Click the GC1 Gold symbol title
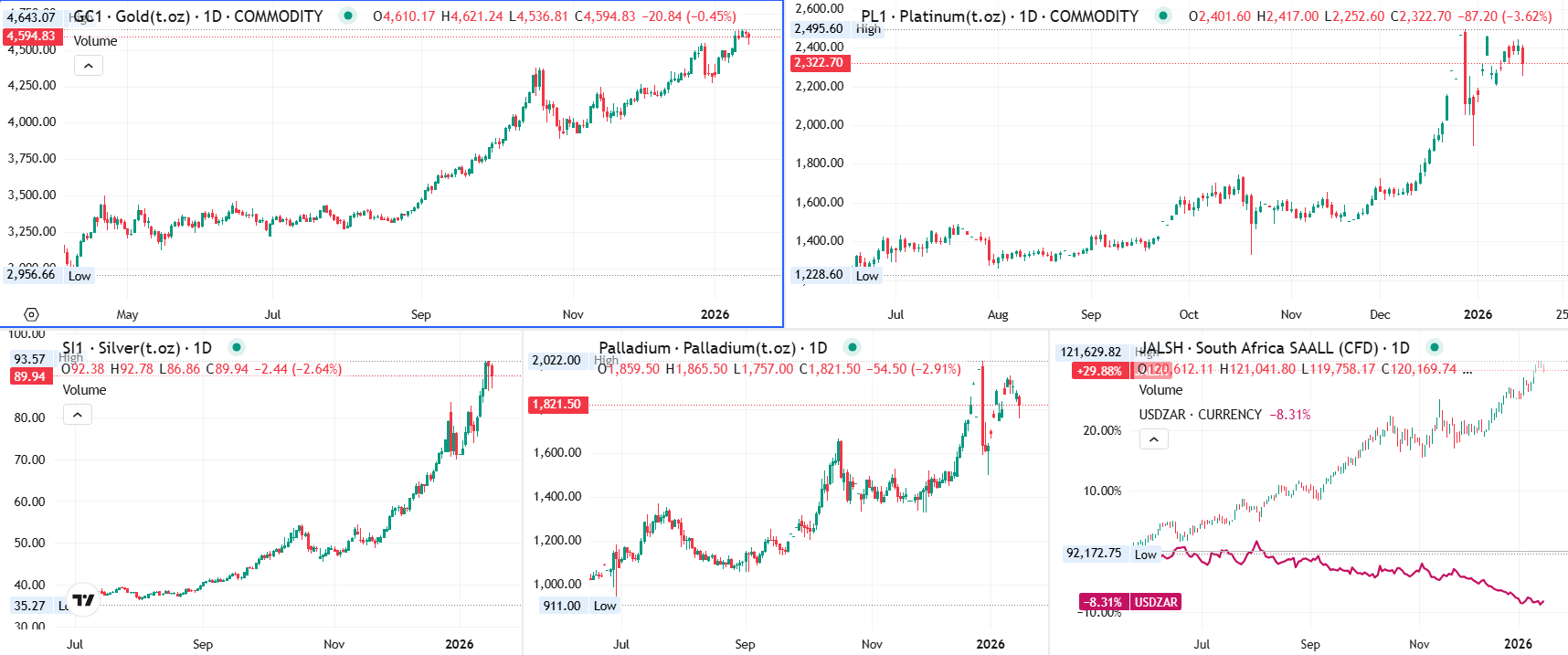 [197, 16]
